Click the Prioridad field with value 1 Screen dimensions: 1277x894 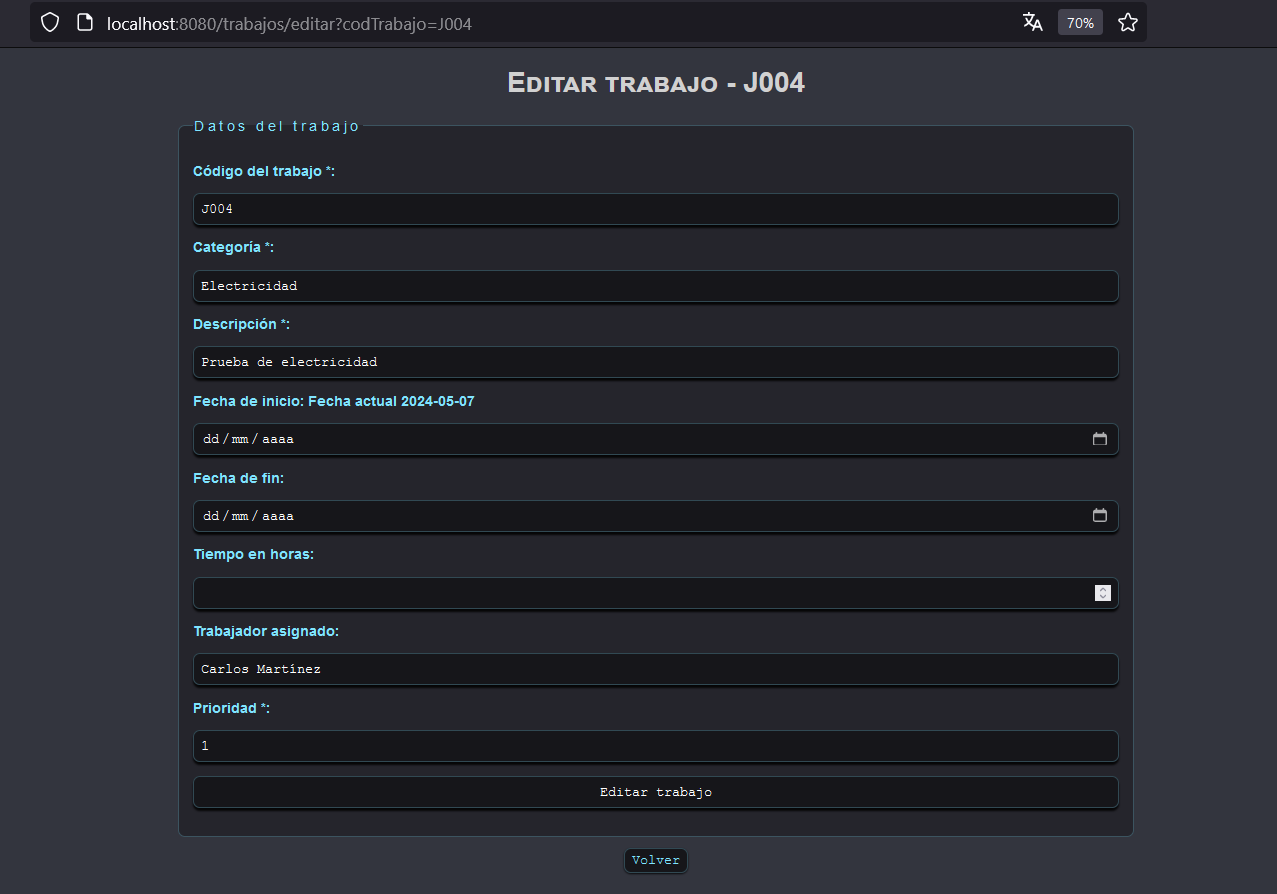point(655,746)
